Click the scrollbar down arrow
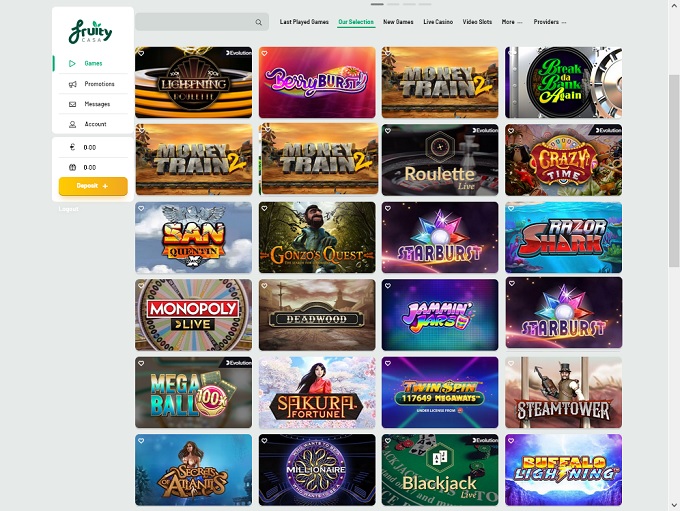Screen dimensions: 680x511 click(674, 505)
